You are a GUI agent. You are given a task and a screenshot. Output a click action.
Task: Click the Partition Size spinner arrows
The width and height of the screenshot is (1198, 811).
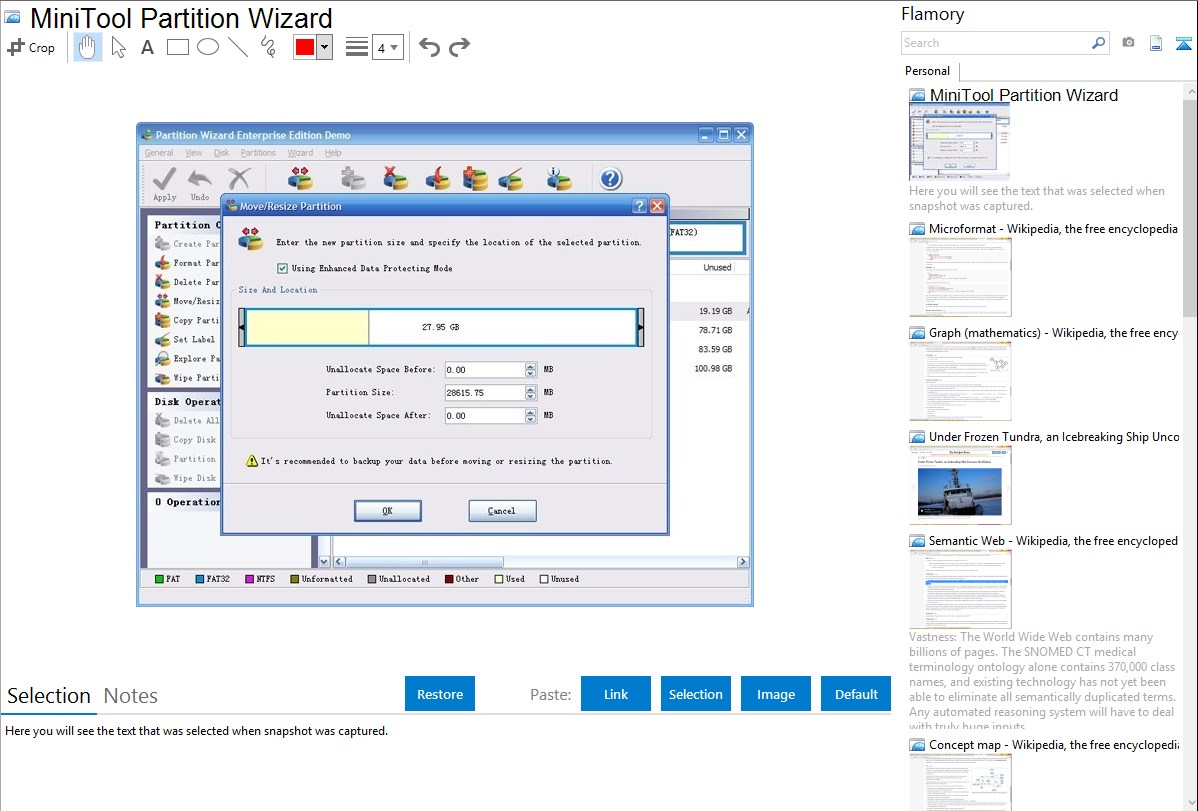530,393
